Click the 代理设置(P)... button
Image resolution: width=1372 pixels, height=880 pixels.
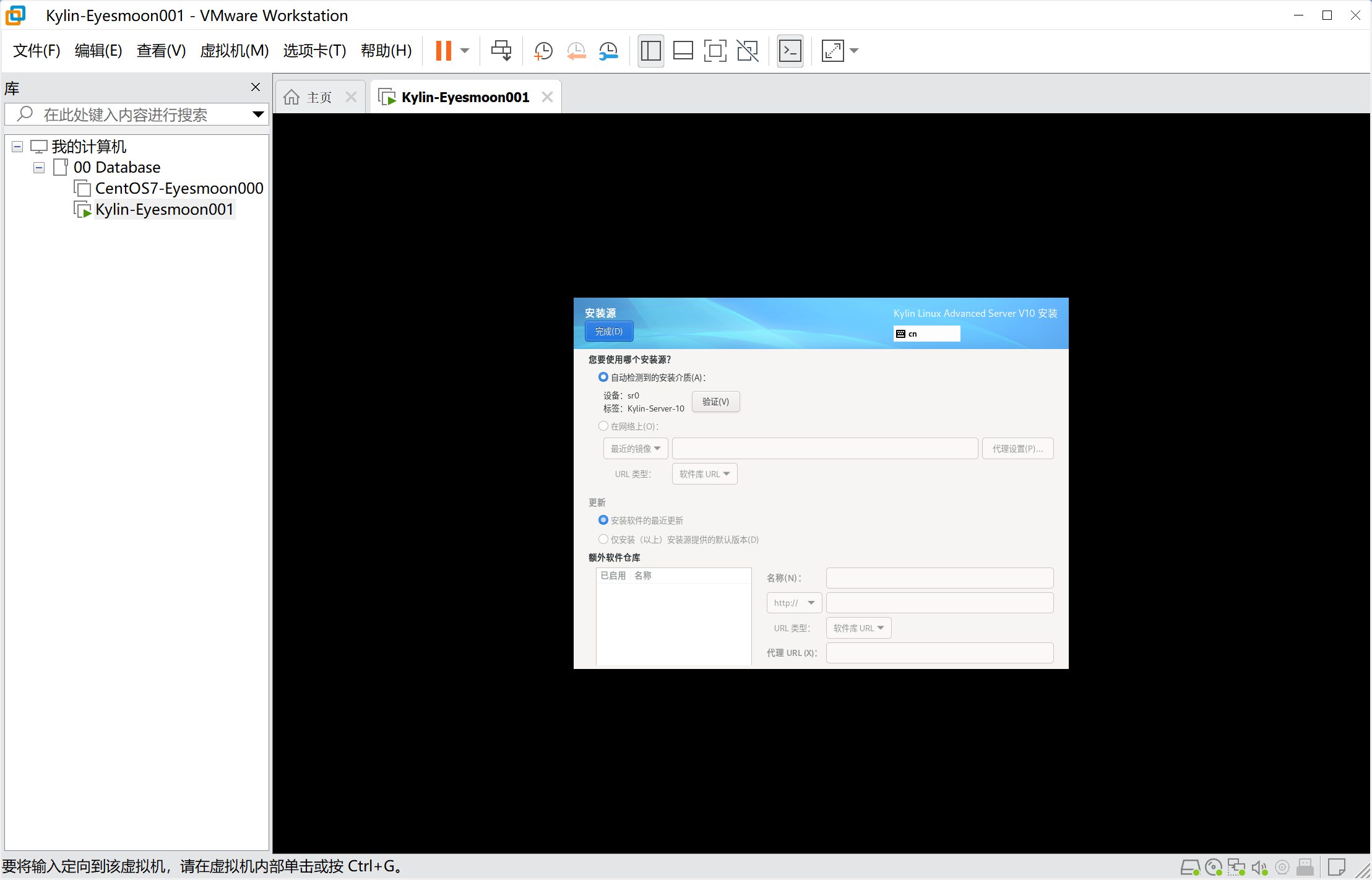click(1018, 449)
